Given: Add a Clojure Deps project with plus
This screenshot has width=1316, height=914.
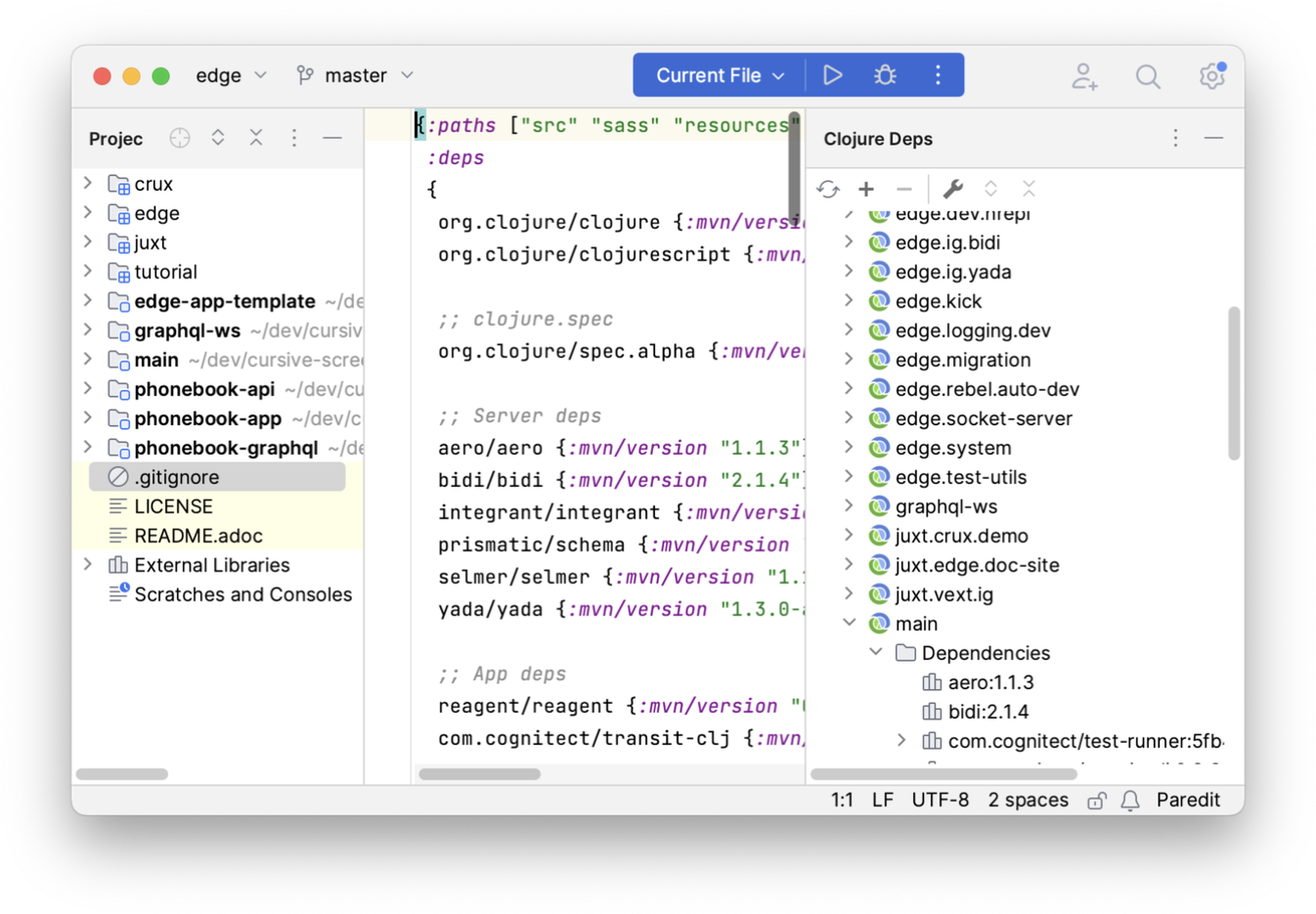Looking at the screenshot, I should [x=866, y=189].
